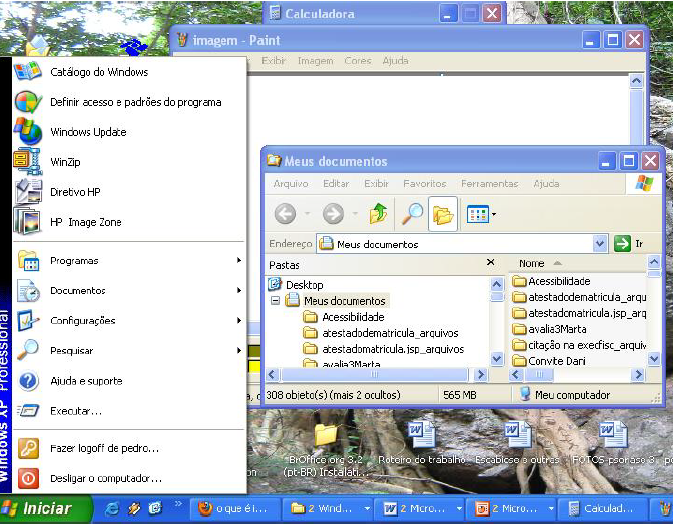This screenshot has width=673, height=525.
Task: Open Ajuda e suporte help item
Action: coord(86,381)
